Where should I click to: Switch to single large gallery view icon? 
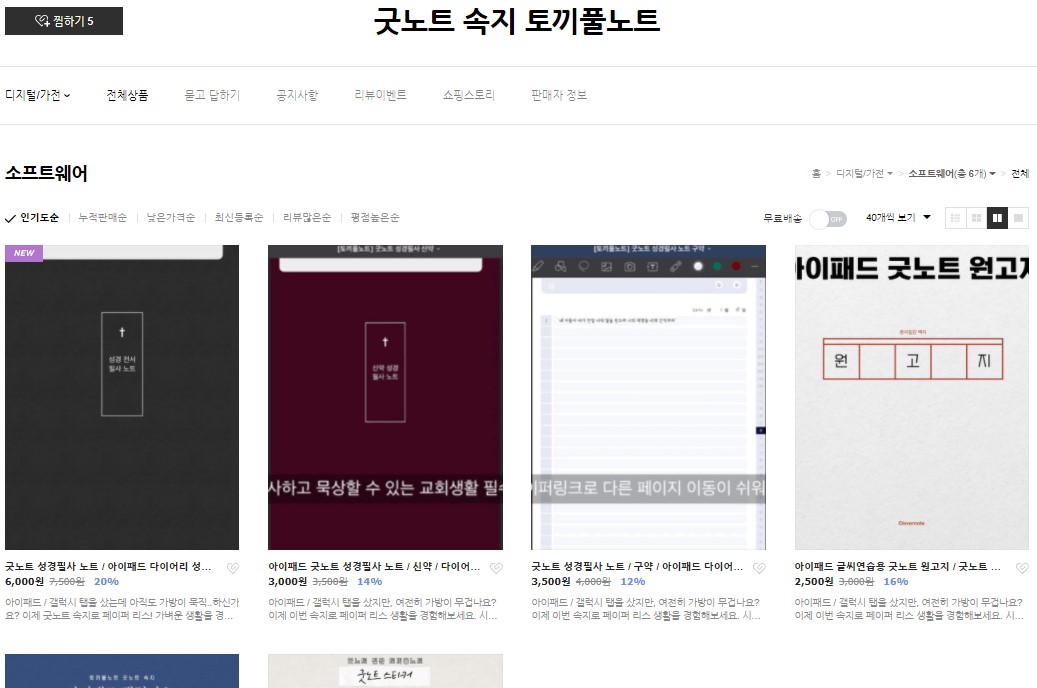tap(1018, 218)
